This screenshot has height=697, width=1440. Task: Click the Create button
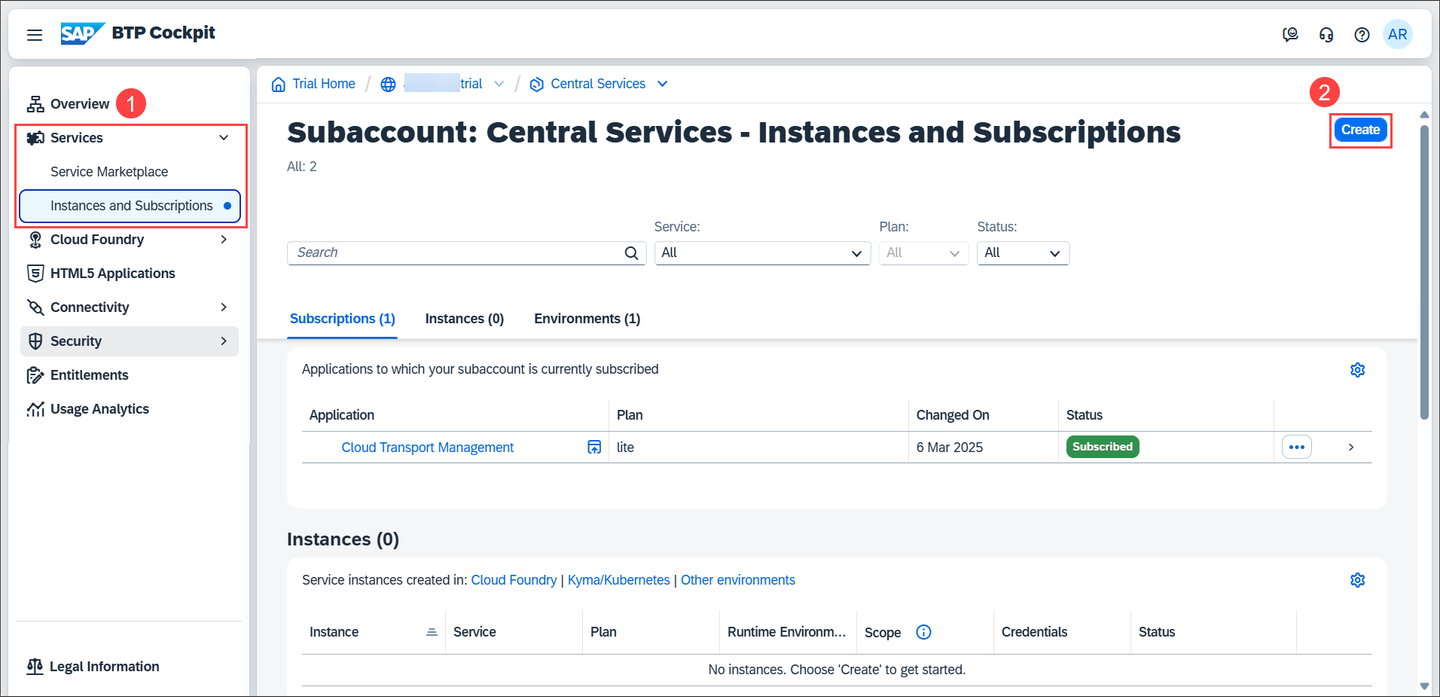(x=1360, y=130)
